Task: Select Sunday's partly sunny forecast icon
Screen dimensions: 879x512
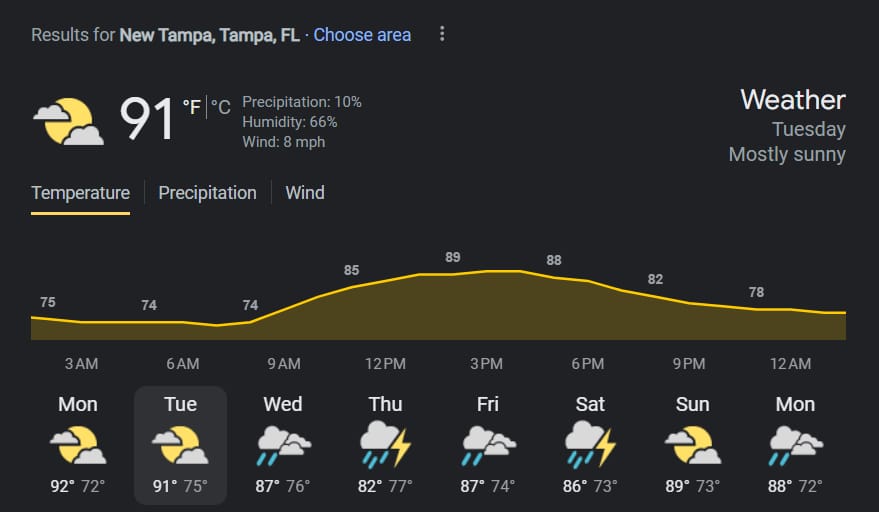Action: (x=693, y=445)
